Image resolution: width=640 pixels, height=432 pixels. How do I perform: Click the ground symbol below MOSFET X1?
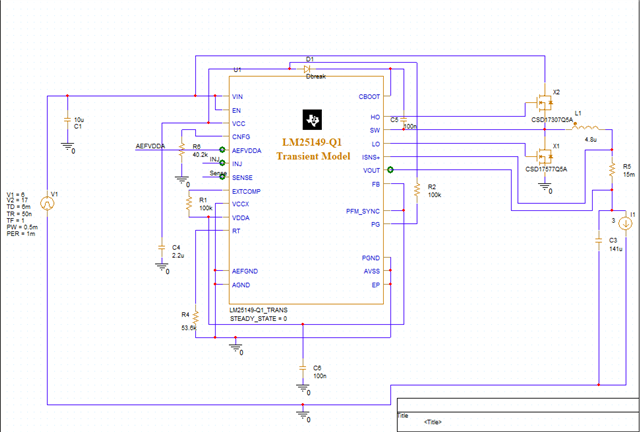click(545, 187)
